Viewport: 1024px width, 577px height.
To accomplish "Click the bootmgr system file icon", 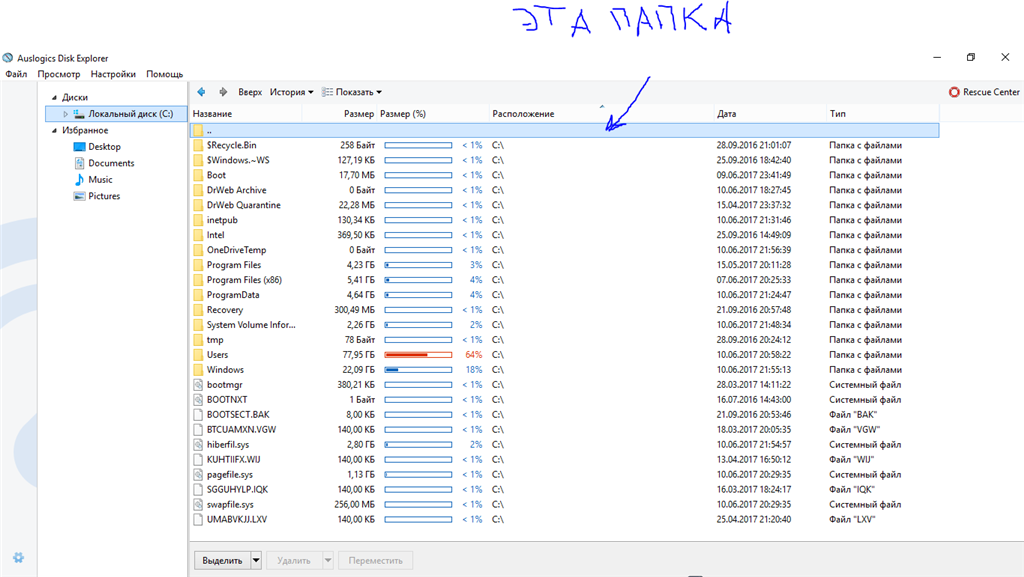I will 198,384.
